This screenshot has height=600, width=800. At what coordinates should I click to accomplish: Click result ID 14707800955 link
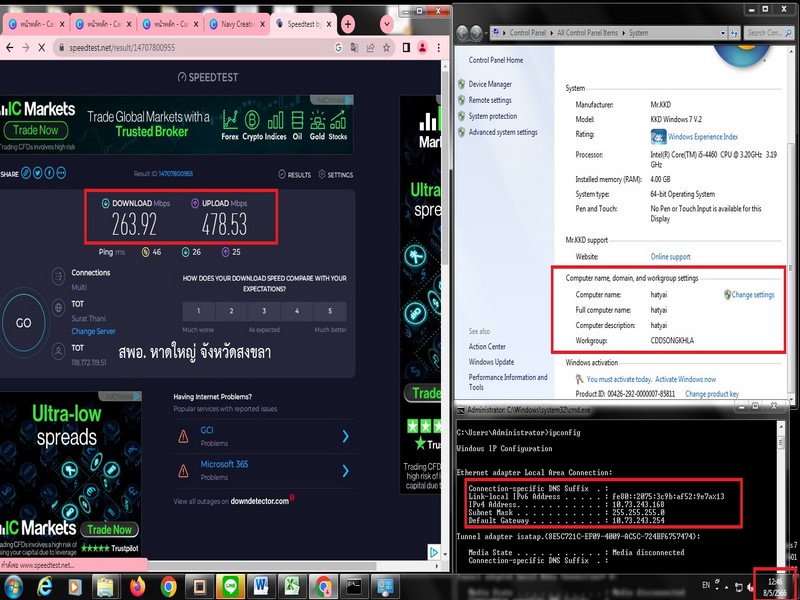[x=176, y=174]
